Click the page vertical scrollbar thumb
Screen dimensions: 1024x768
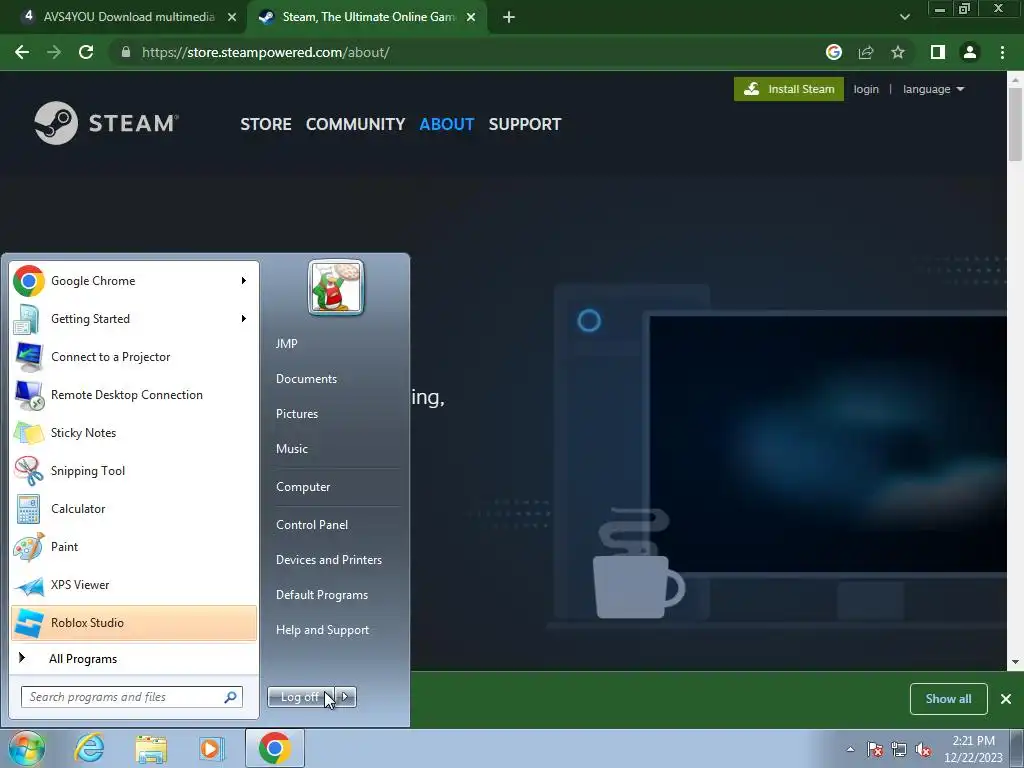pyautogui.click(x=1015, y=124)
